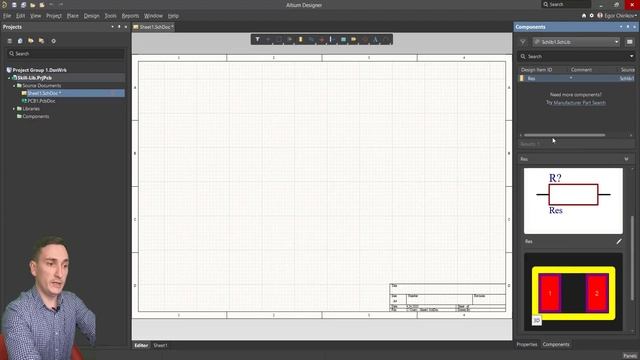Image resolution: width=640 pixels, height=360 pixels.
Task: Click the Components panel hamburger menu button
Action: 630,42
